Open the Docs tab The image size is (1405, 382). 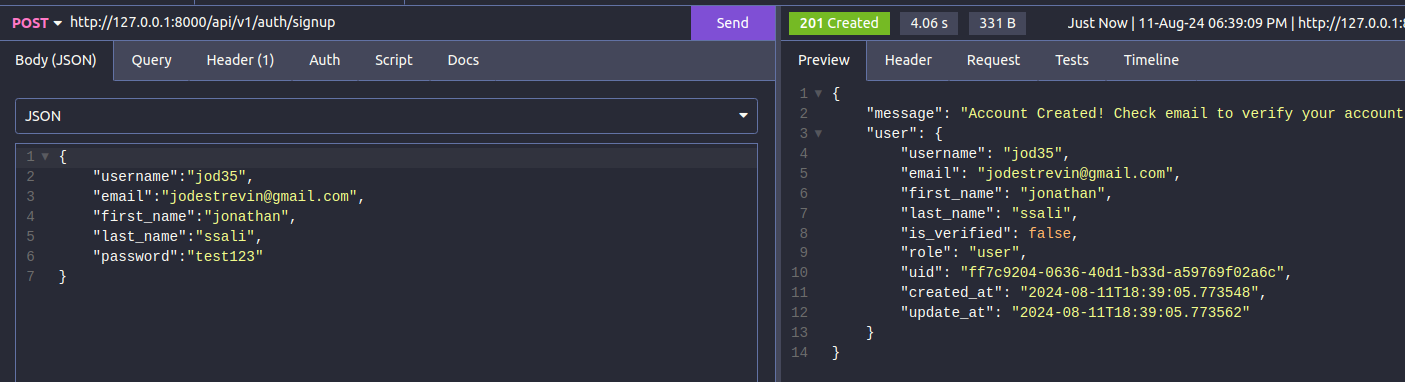[462, 60]
